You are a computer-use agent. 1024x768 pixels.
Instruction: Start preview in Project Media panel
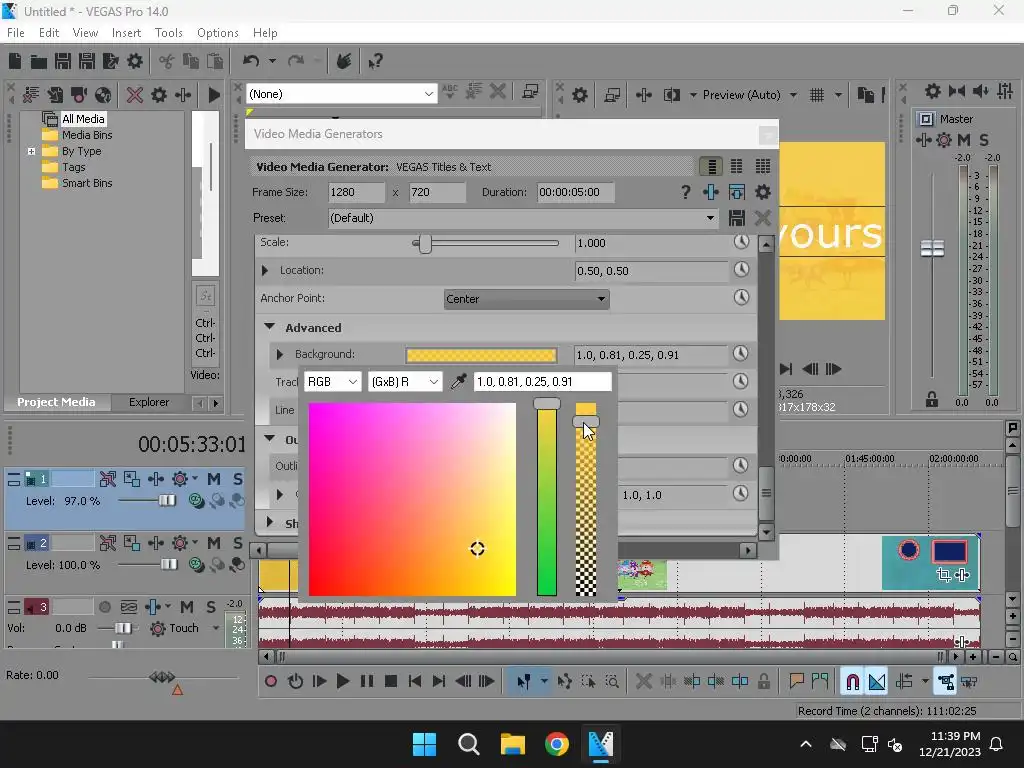point(214,95)
